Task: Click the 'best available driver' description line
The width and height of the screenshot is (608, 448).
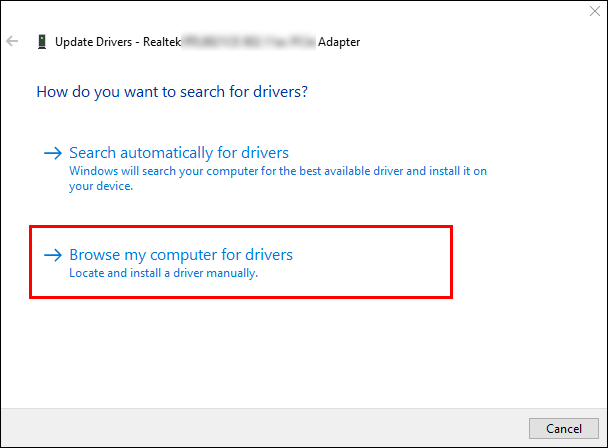Action: pos(278,171)
